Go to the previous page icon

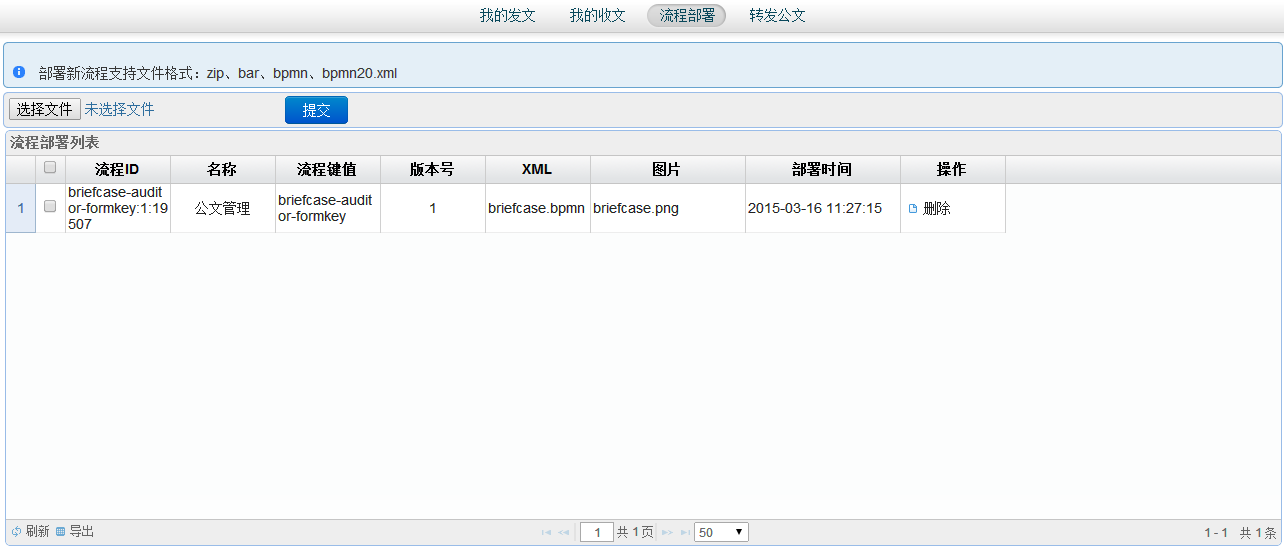pos(563,533)
